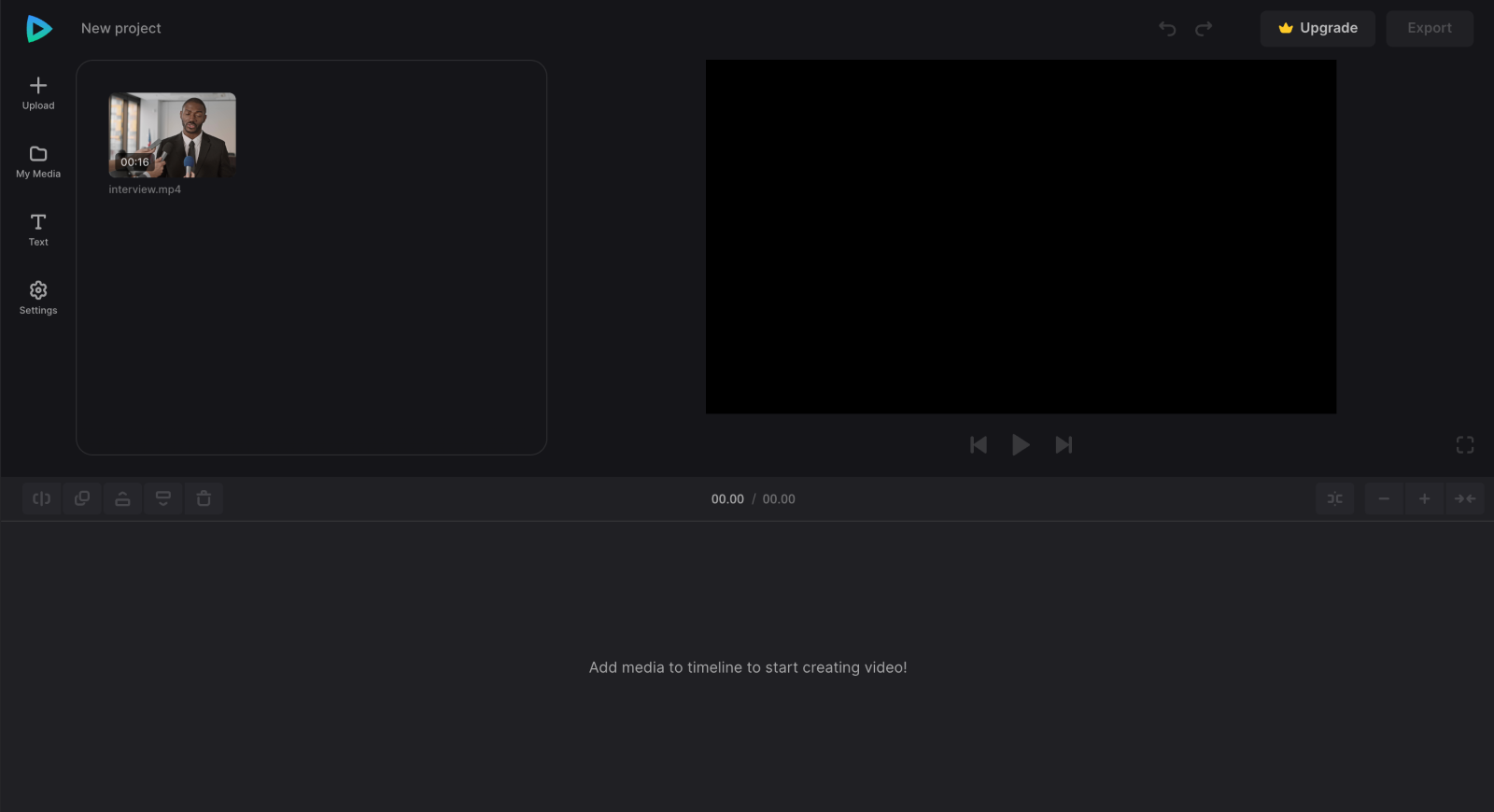Click the duplicate clip tool
Viewport: 1494px width, 812px height.
tap(82, 499)
